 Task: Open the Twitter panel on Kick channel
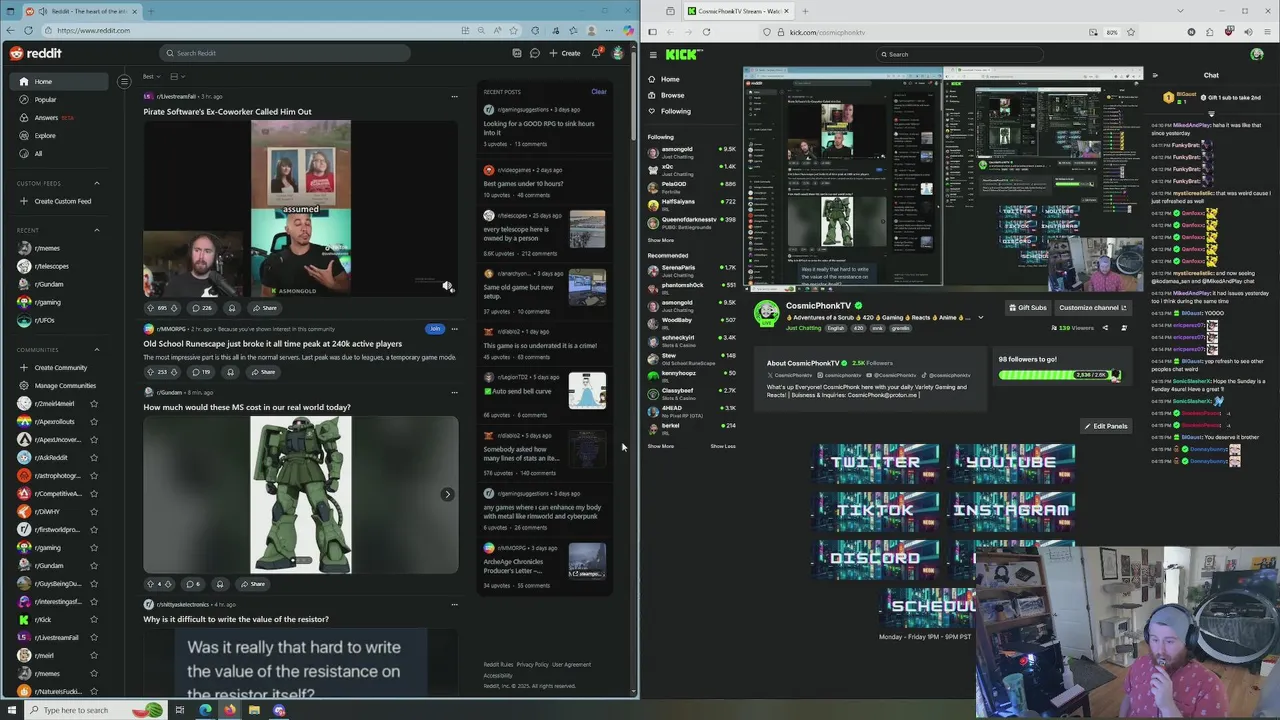coord(875,462)
